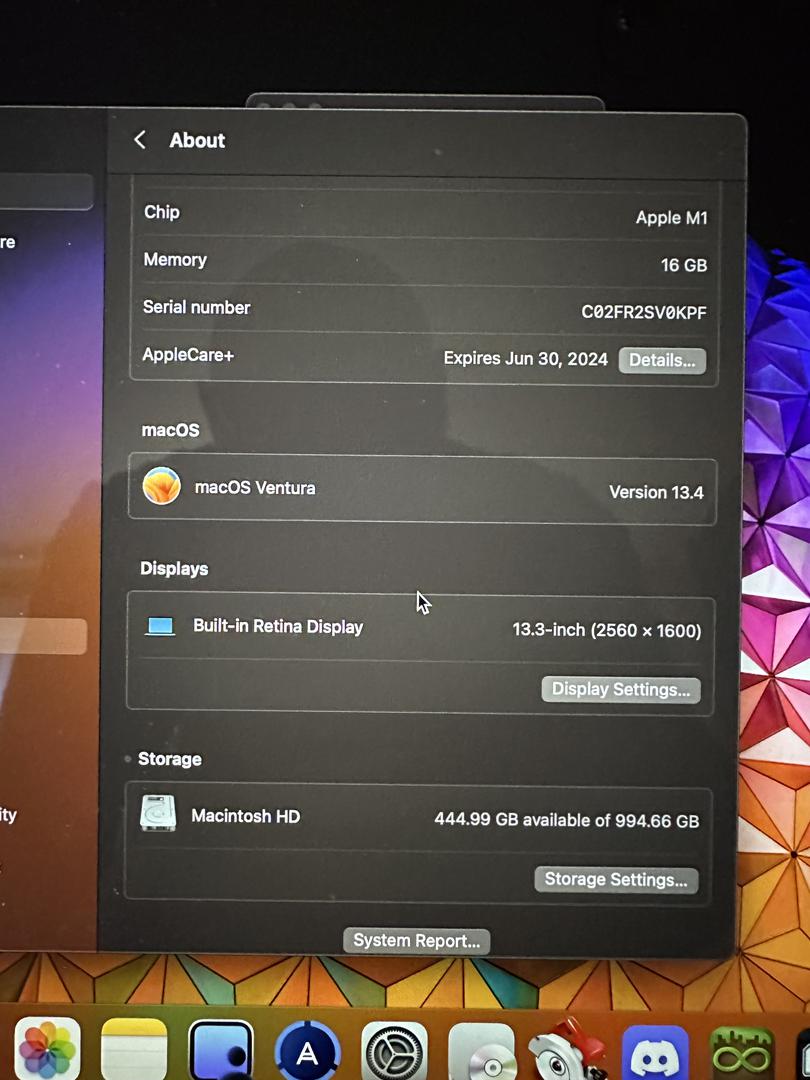This screenshot has width=810, height=1080.
Task: Click the macOS section heading
Action: [x=170, y=430]
